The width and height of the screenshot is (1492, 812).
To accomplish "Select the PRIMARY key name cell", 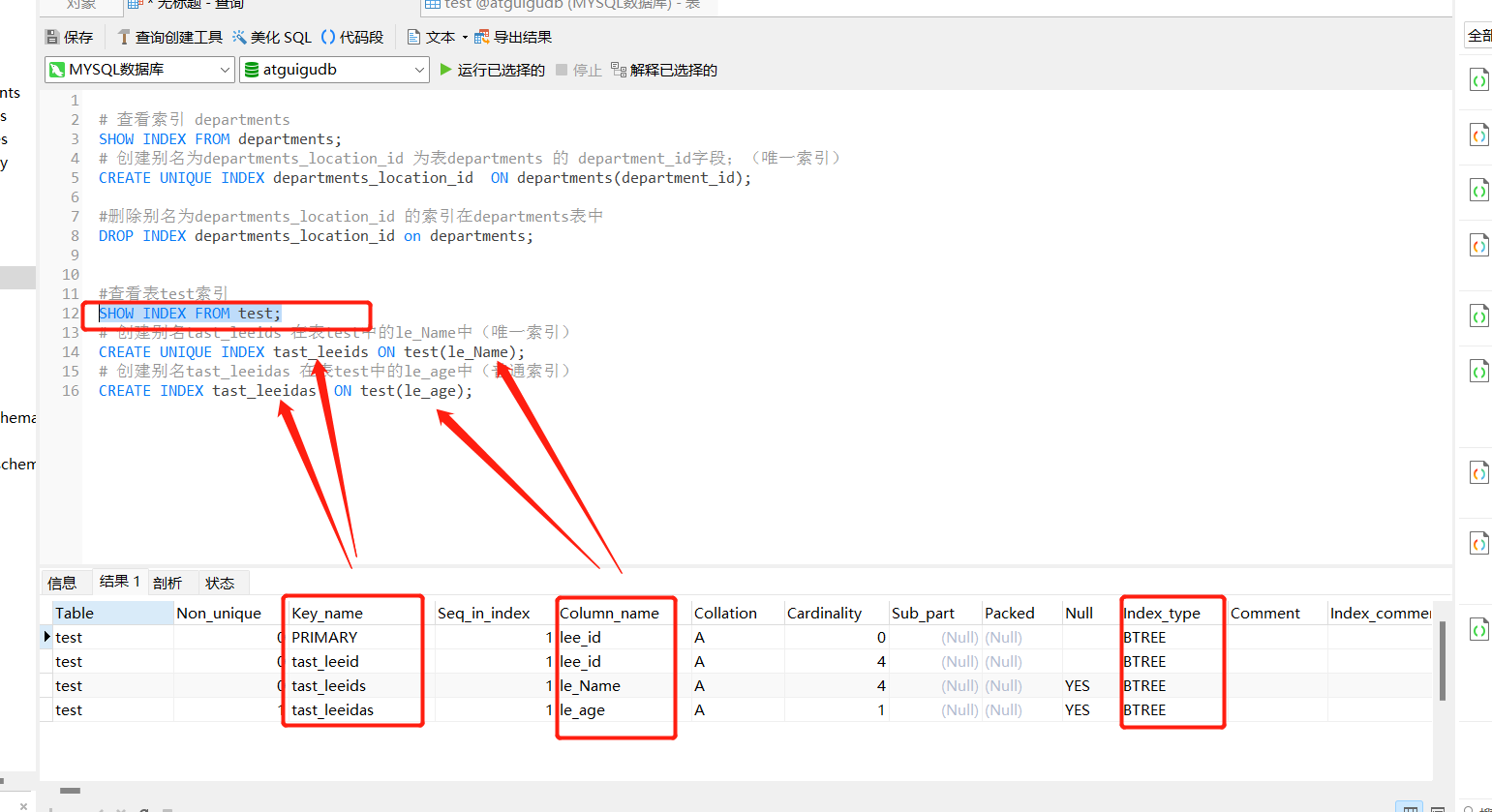I will tap(360, 637).
